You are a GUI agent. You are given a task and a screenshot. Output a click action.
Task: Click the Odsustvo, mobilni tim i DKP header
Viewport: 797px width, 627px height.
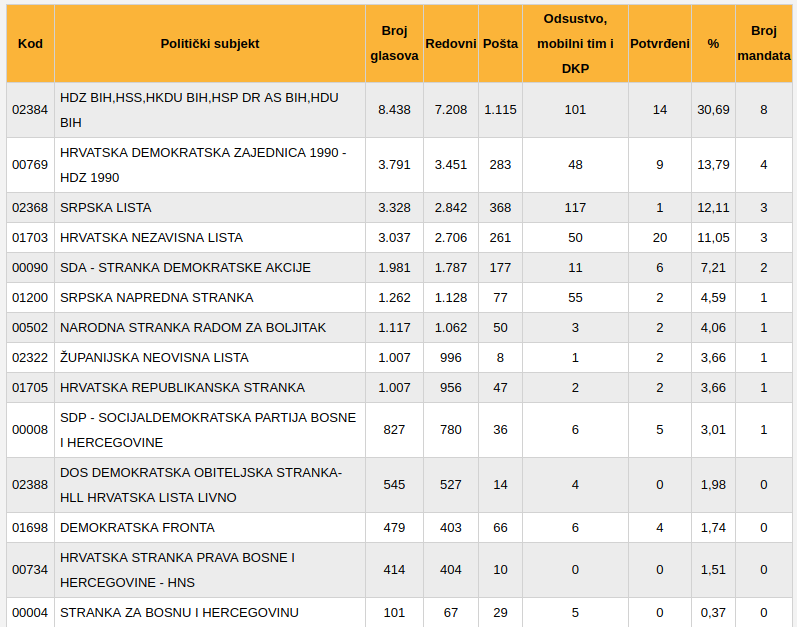point(575,44)
